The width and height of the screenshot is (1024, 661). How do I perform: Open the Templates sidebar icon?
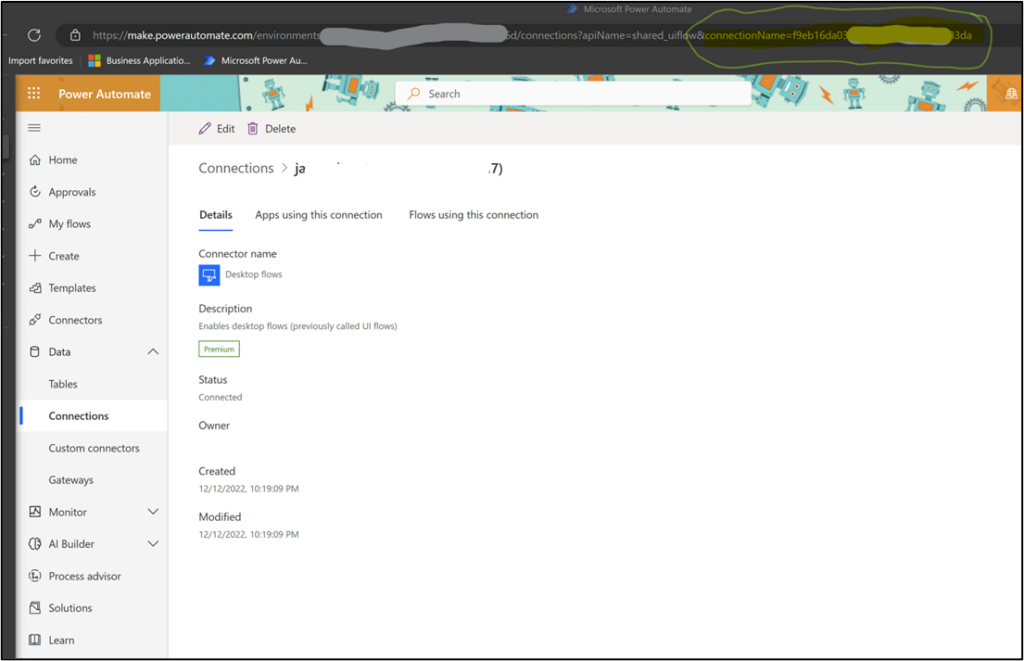(35, 288)
